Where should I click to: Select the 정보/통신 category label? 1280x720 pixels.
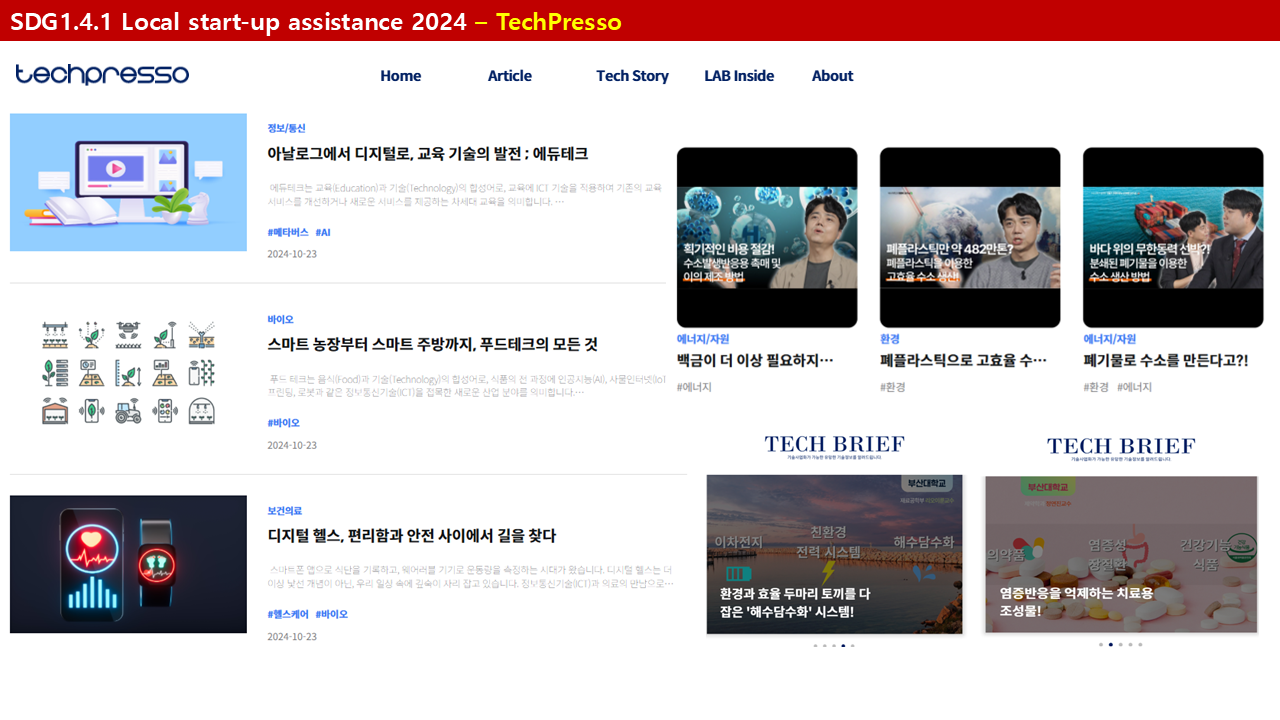point(286,128)
